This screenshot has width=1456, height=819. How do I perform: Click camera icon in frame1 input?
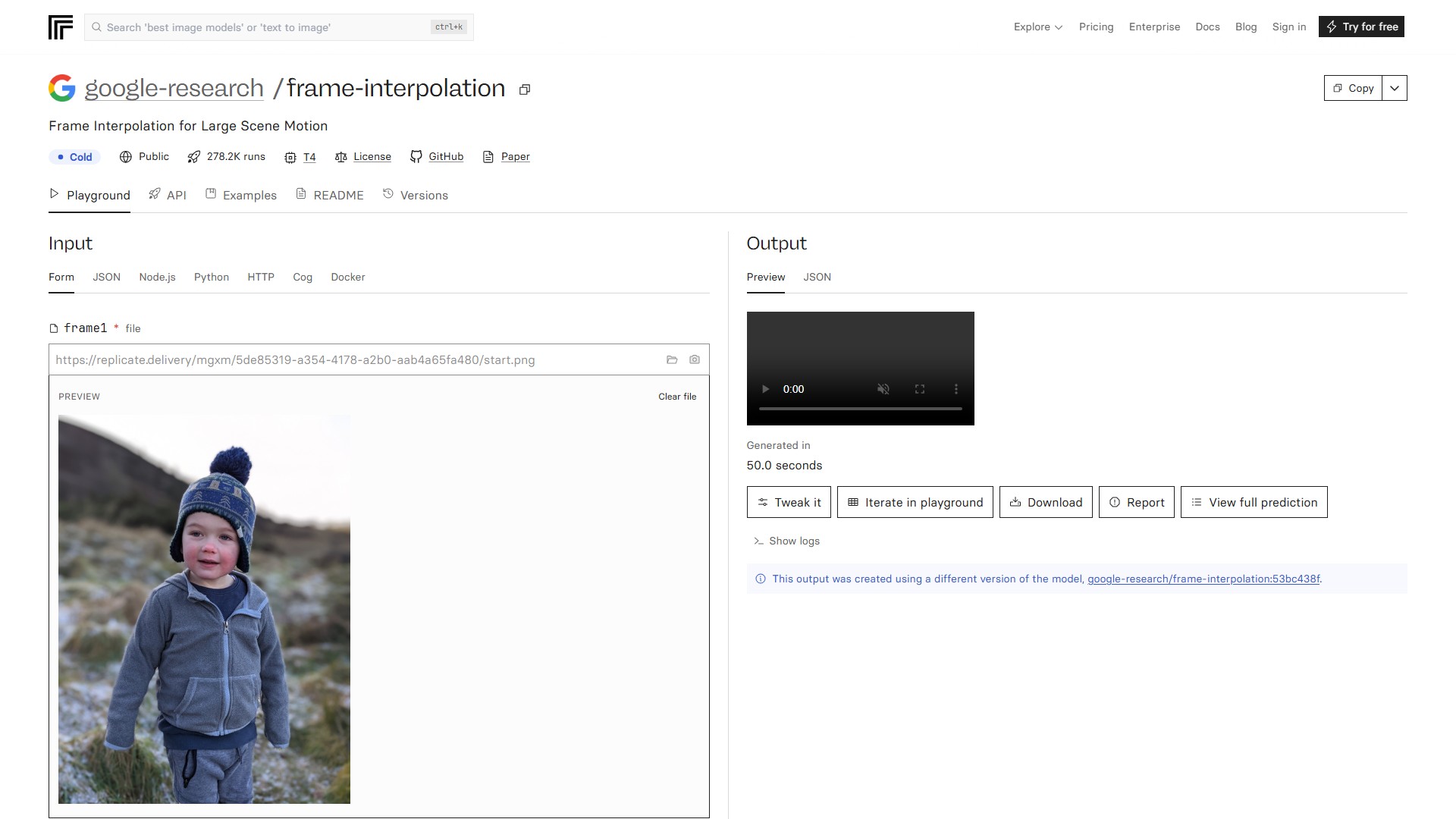coord(695,360)
